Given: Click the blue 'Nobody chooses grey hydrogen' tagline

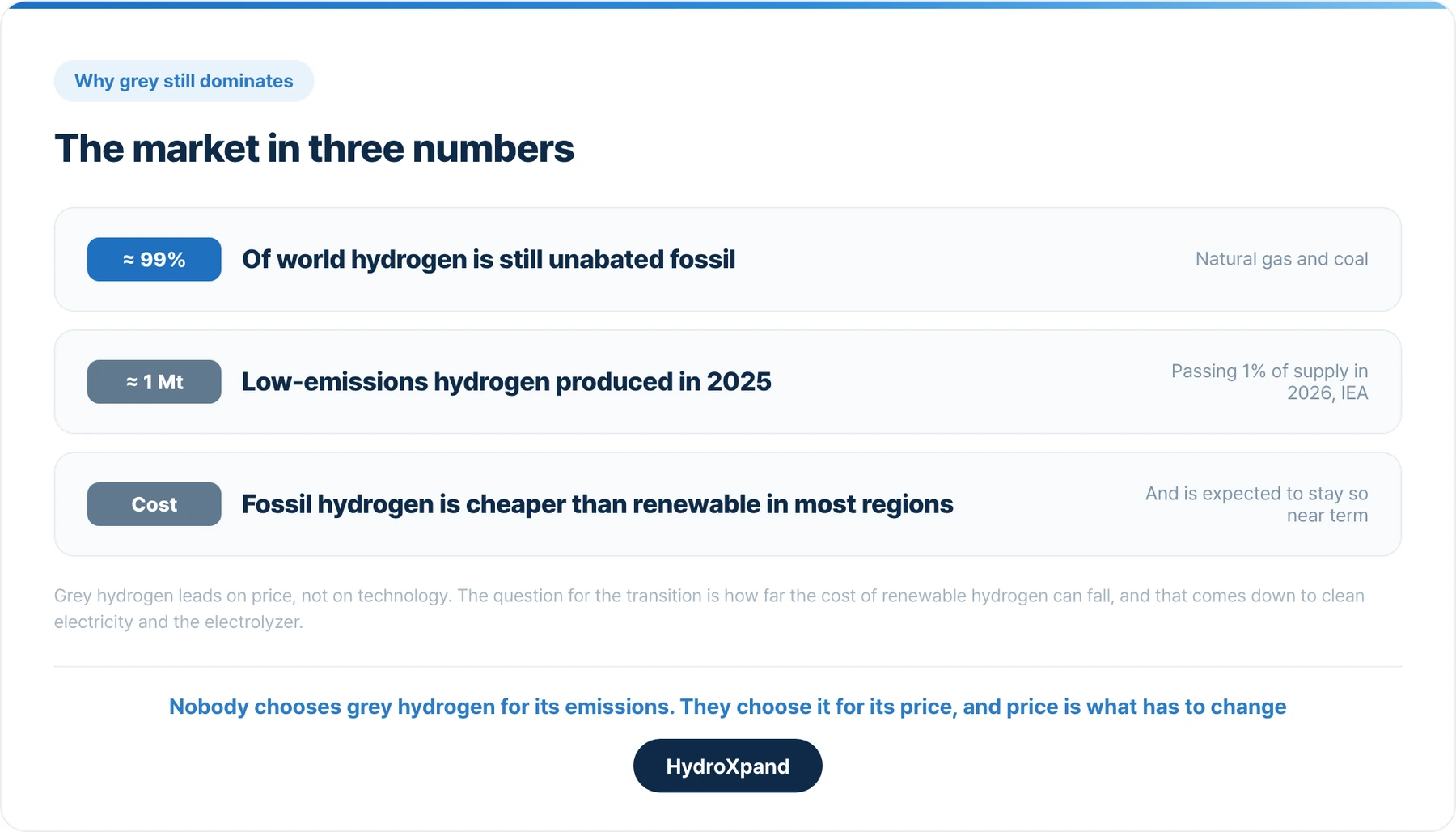Looking at the screenshot, I should 727,707.
